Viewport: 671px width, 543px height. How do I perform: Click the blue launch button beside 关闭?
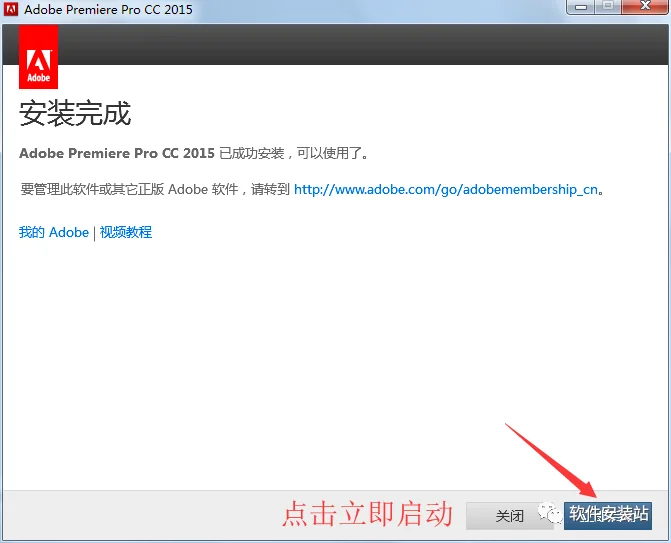click(x=608, y=516)
